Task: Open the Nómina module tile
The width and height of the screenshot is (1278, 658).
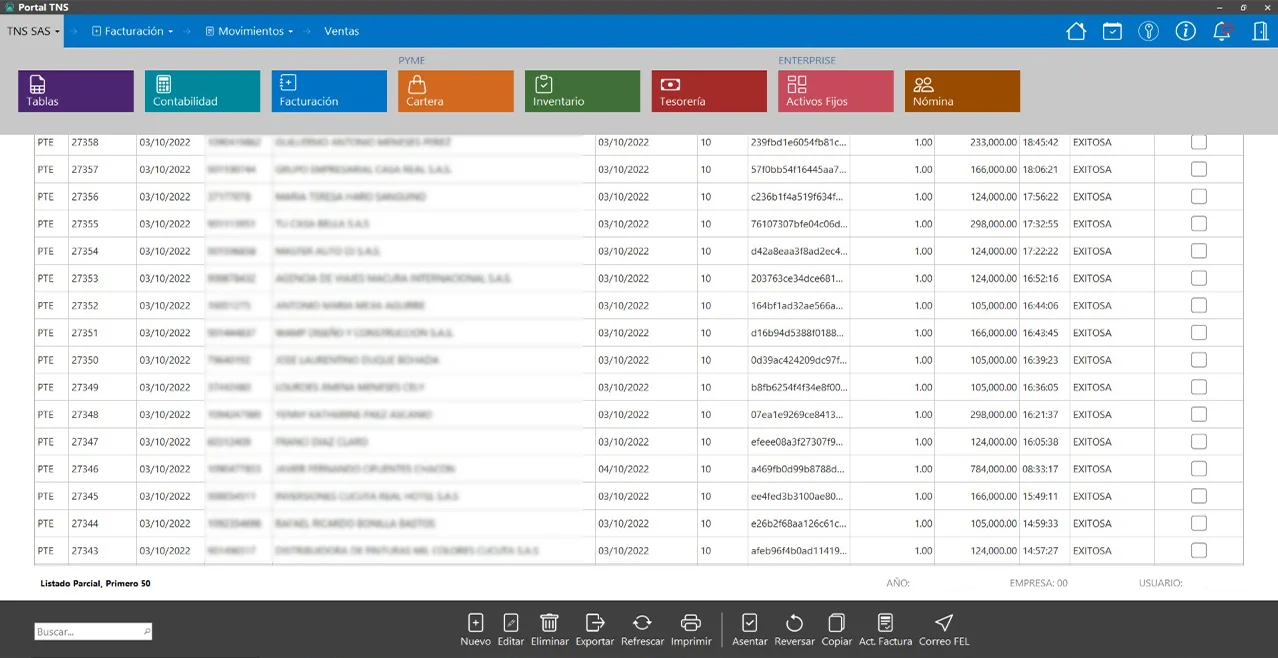Action: pyautogui.click(x=962, y=91)
